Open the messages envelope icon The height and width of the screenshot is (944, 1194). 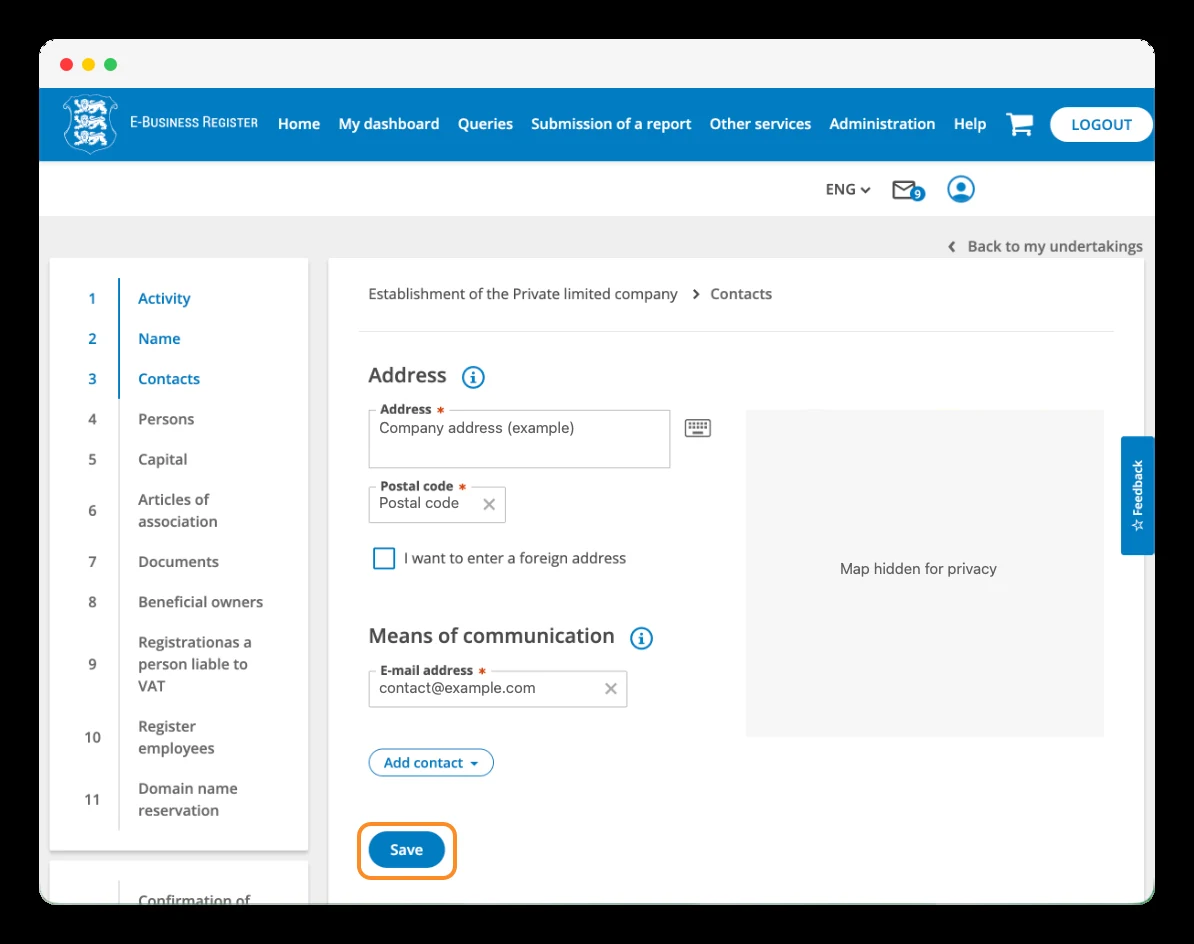pyautogui.click(x=908, y=190)
